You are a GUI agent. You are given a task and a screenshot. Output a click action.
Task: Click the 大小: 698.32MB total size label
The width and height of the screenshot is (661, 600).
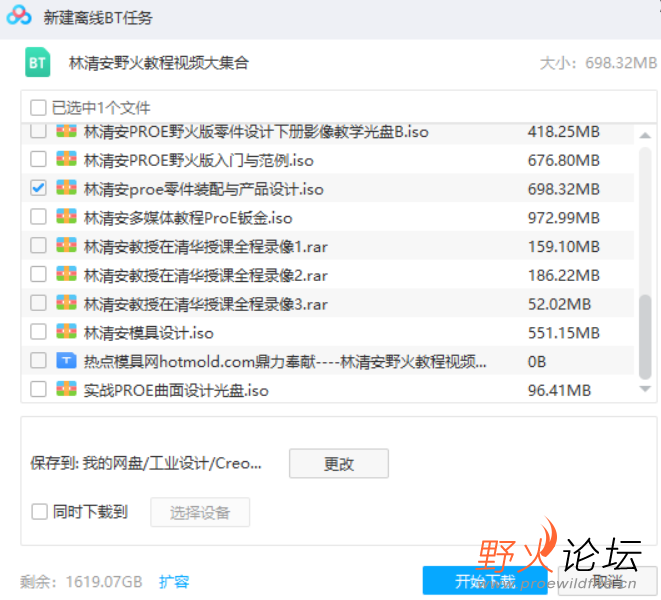pos(598,63)
